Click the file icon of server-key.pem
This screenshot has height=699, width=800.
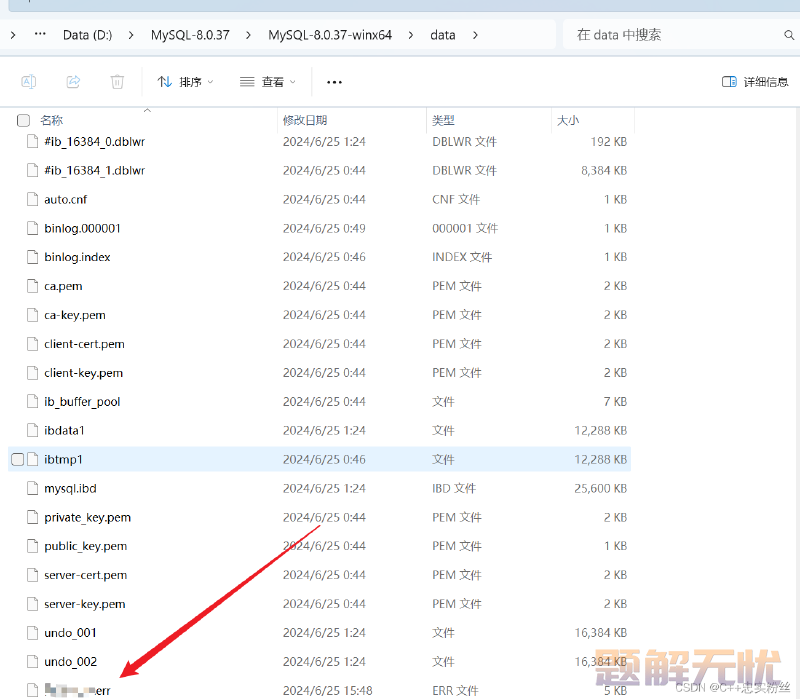[x=32, y=604]
